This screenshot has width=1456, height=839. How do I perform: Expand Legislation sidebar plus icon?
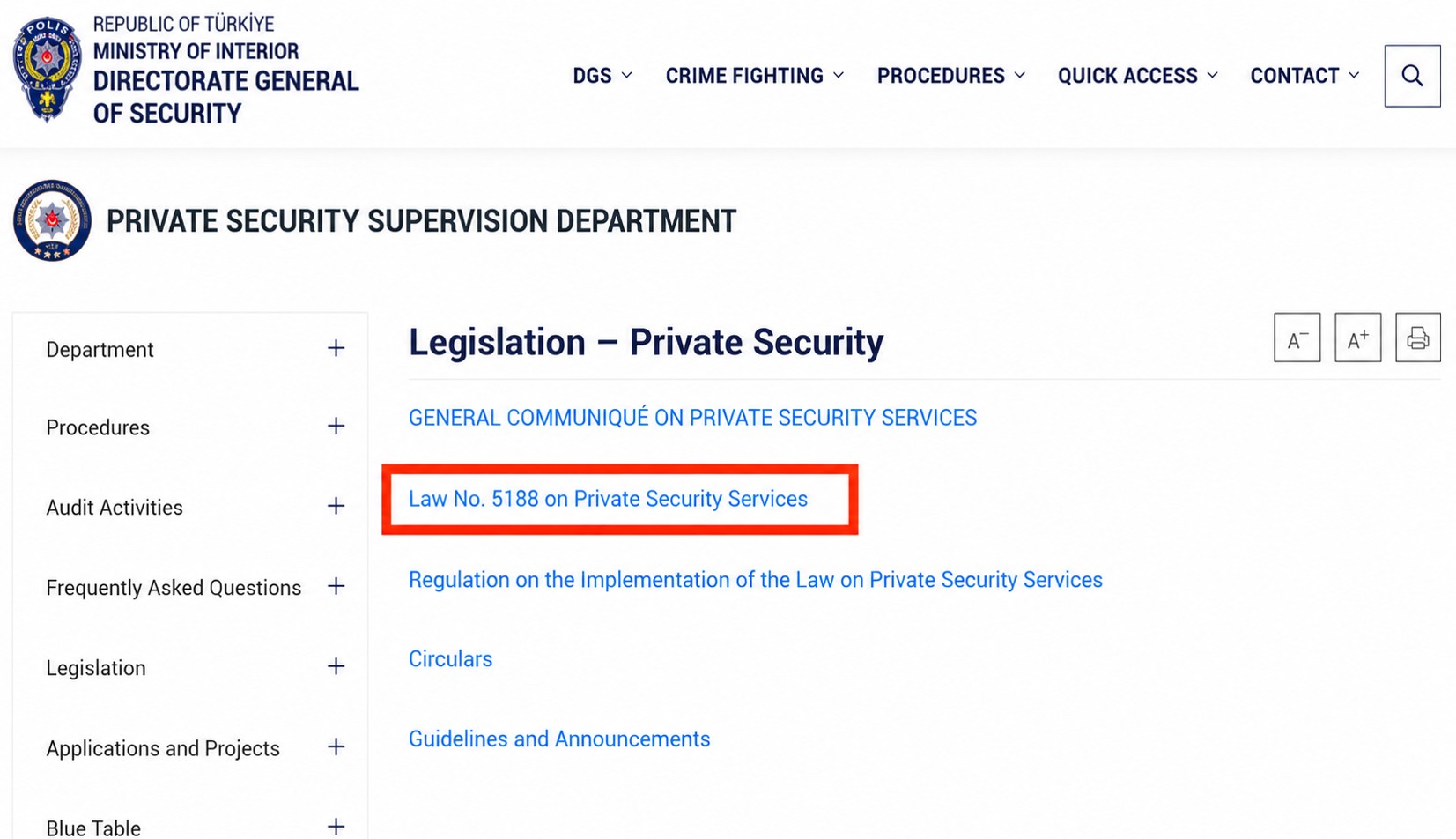point(336,666)
